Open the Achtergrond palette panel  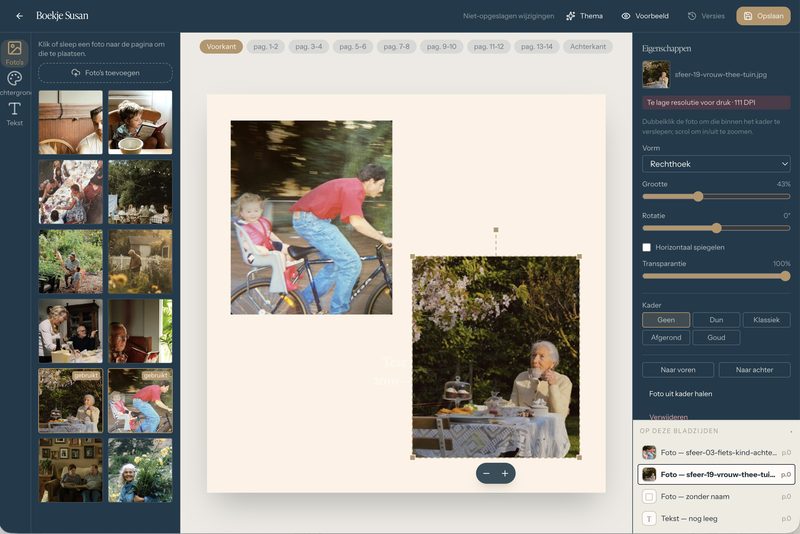click(x=14, y=84)
